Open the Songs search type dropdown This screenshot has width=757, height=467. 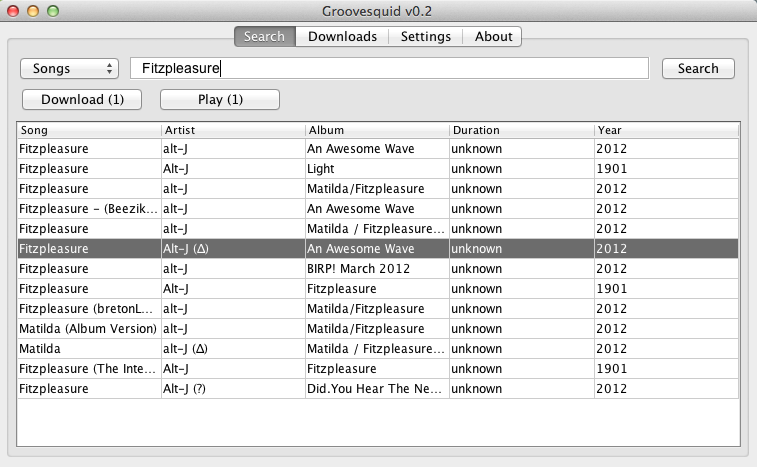[70, 69]
